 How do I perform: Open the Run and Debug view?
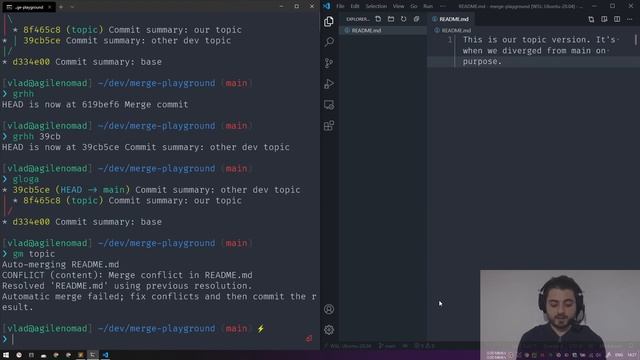click(x=329, y=84)
